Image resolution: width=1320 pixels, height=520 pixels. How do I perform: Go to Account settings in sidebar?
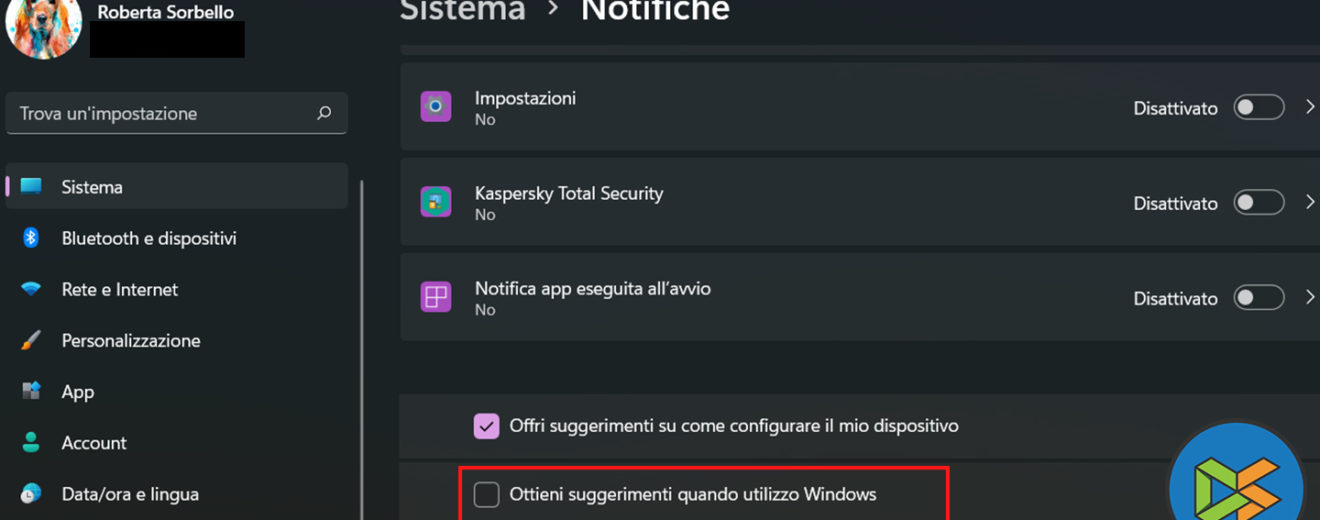click(94, 443)
